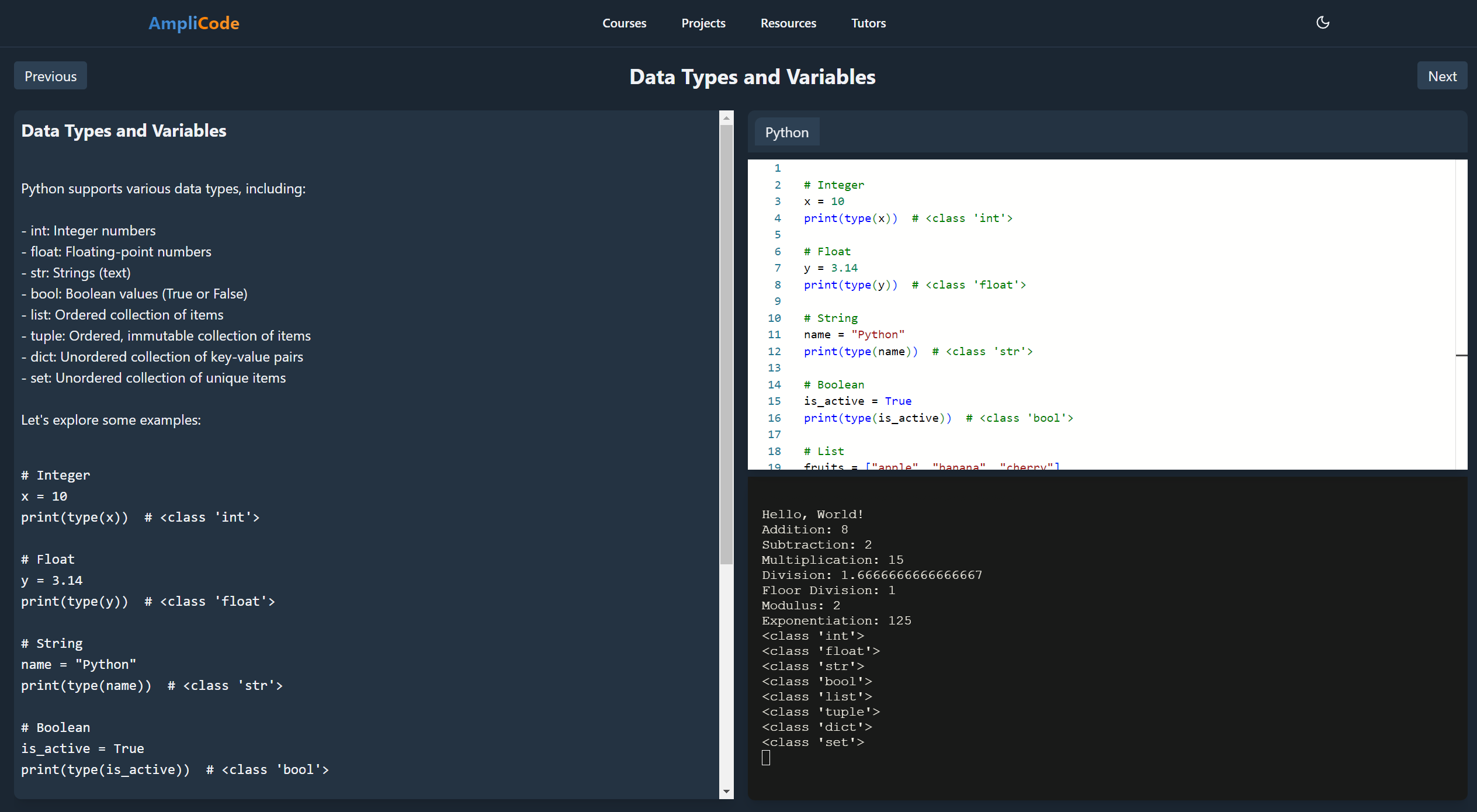Click line number 3 in editor gutter
This screenshot has height=812, width=1477.
click(x=778, y=202)
